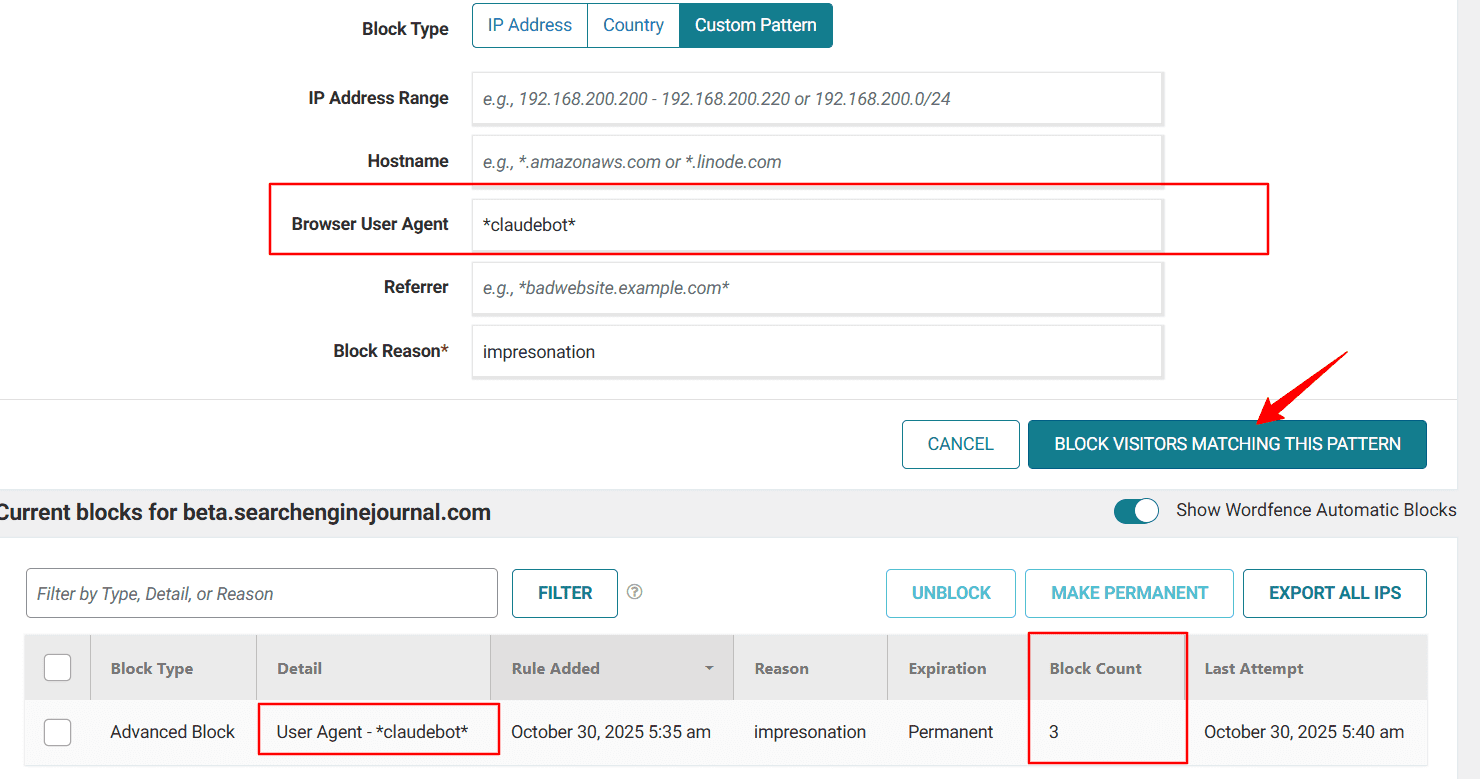Check the checkbox for the claudebot block row

click(x=57, y=732)
